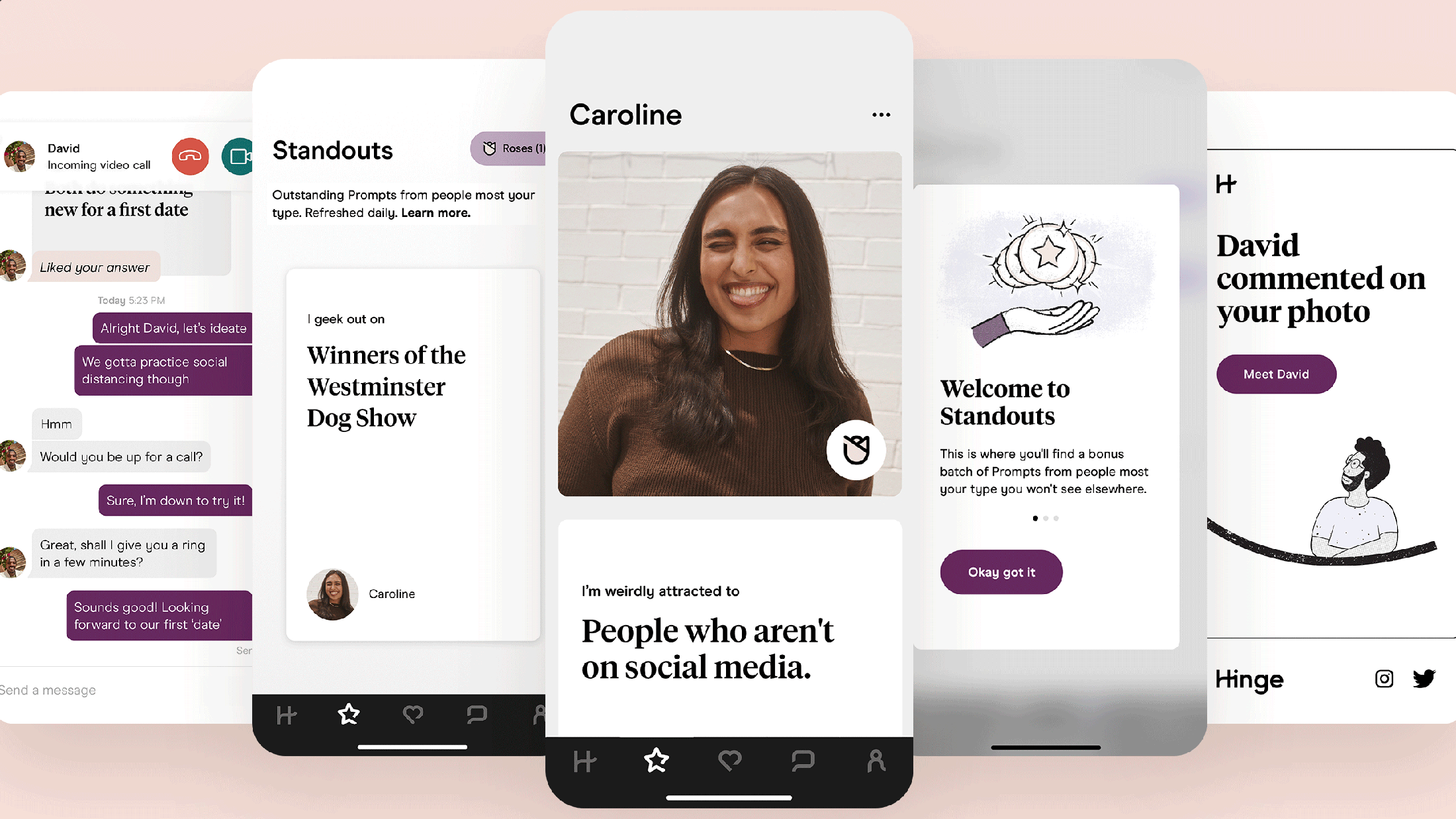Click the Roses counter toggle button
Viewport: 1456px width, 819px height.
511,148
